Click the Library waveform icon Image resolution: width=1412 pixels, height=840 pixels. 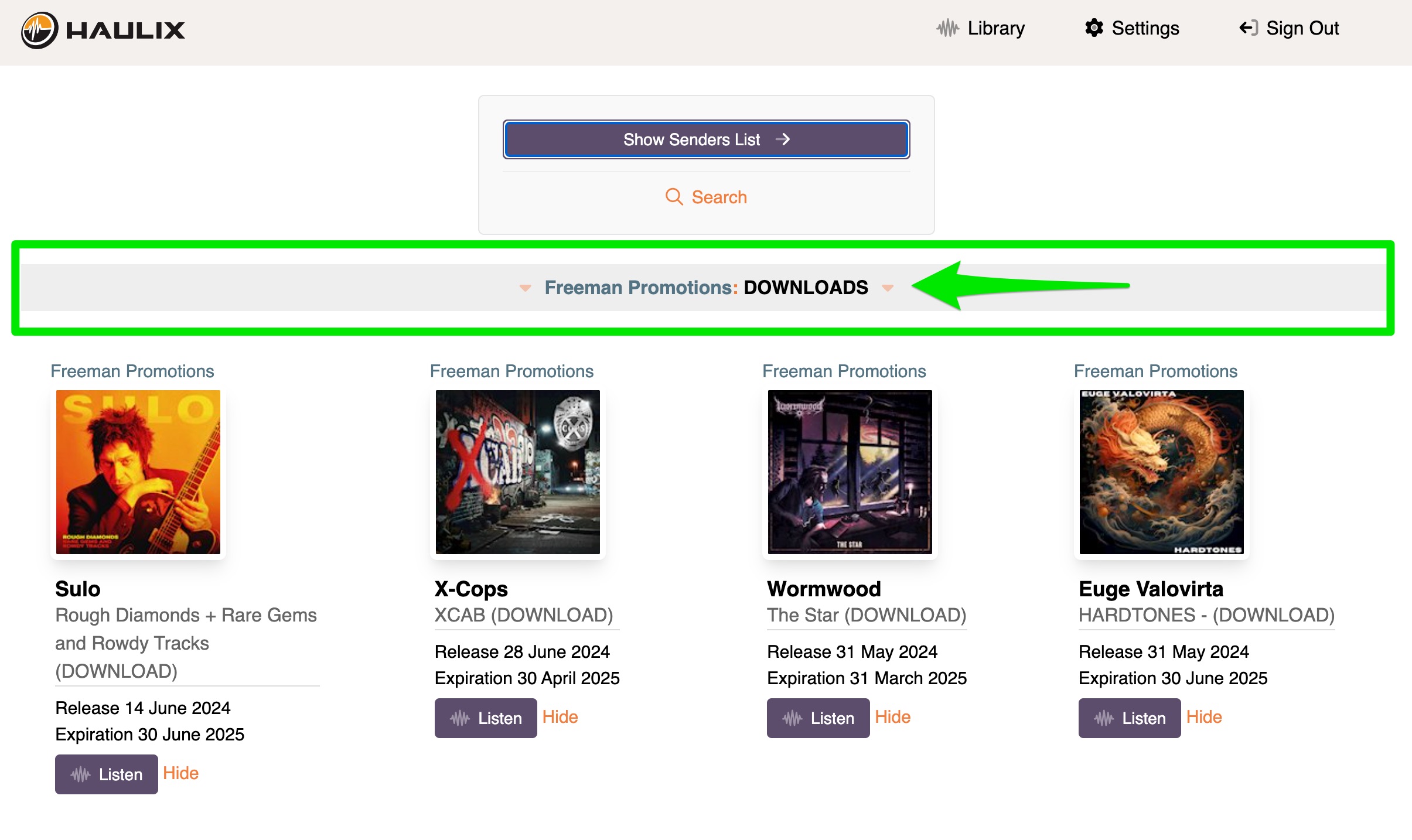(x=947, y=28)
